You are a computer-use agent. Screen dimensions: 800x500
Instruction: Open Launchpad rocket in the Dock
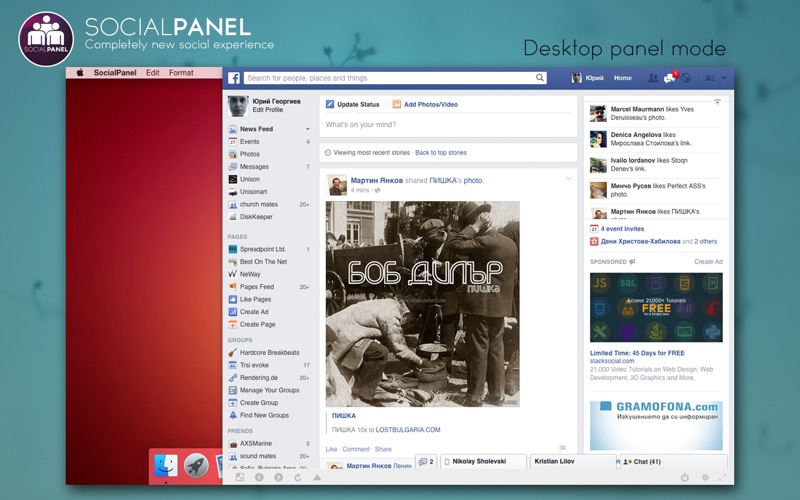[x=196, y=465]
